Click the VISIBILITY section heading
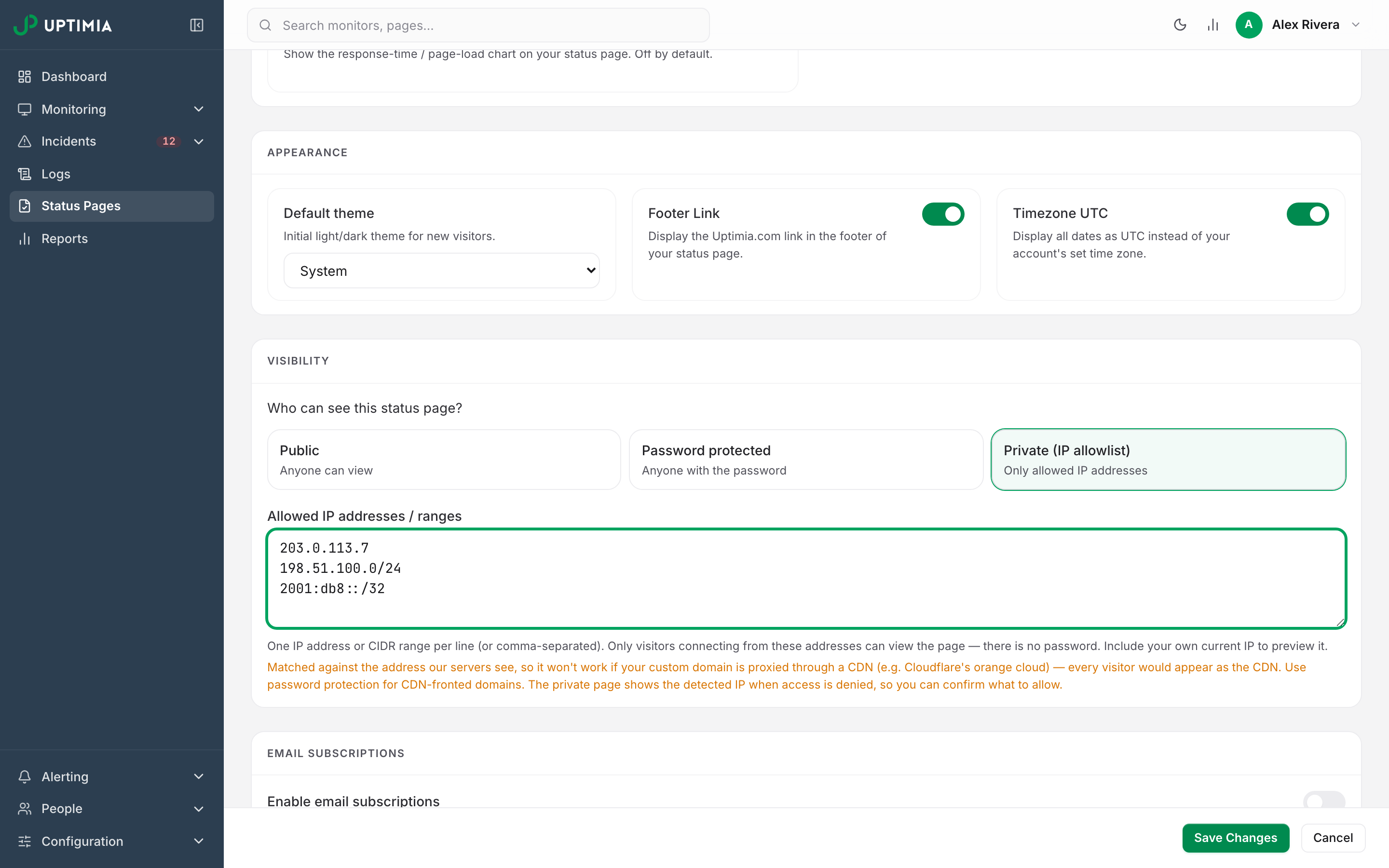The width and height of the screenshot is (1389, 868). point(298,361)
